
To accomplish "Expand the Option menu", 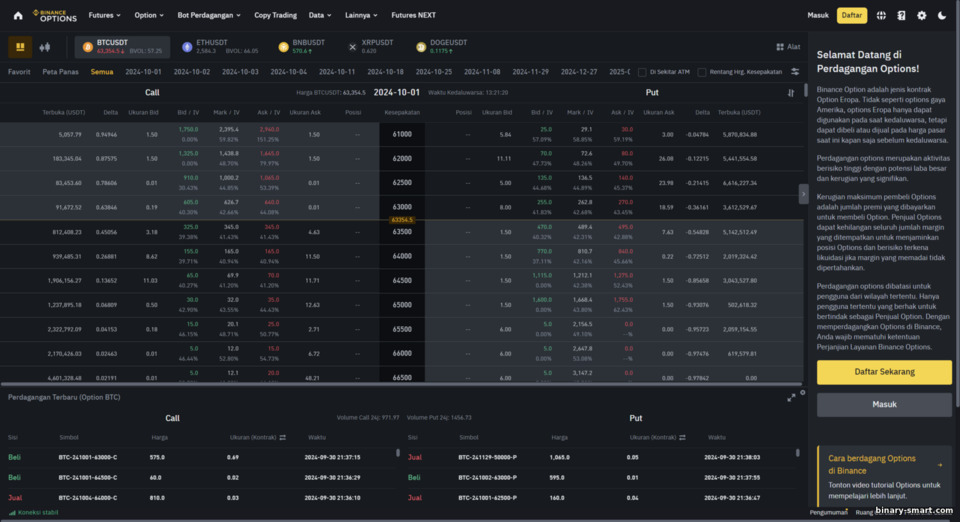I will [149, 15].
